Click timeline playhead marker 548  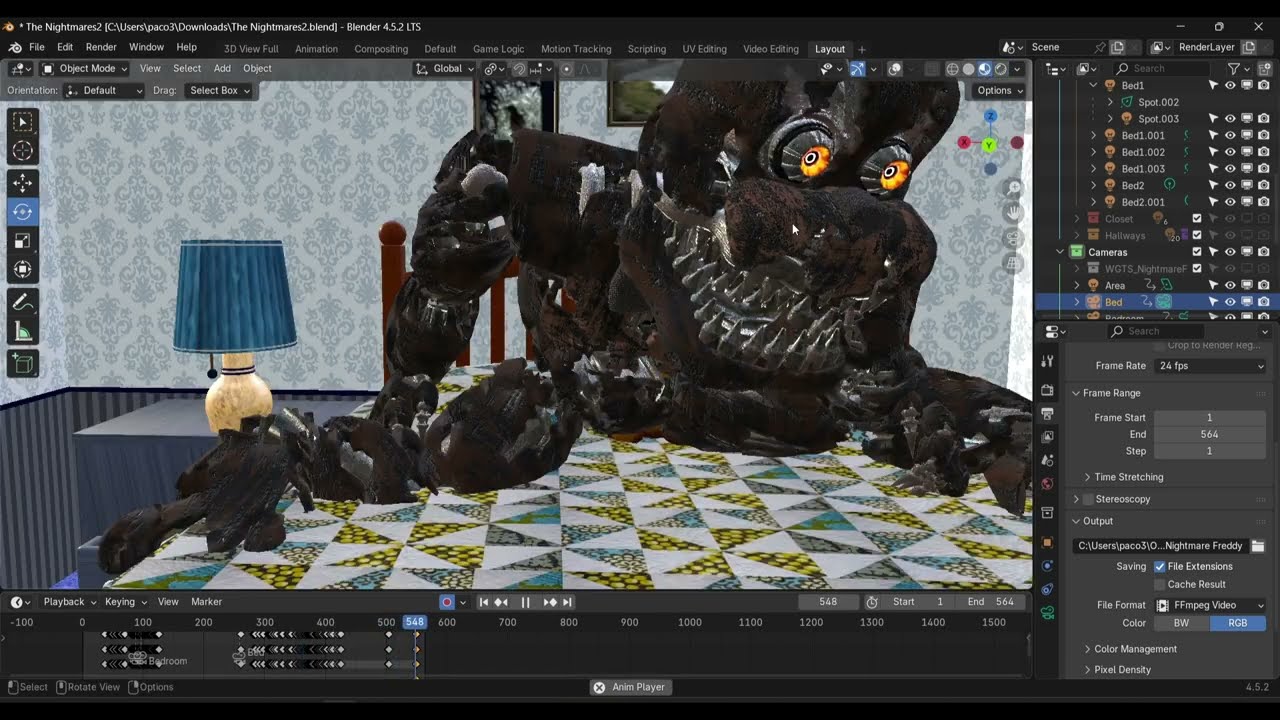(x=414, y=622)
